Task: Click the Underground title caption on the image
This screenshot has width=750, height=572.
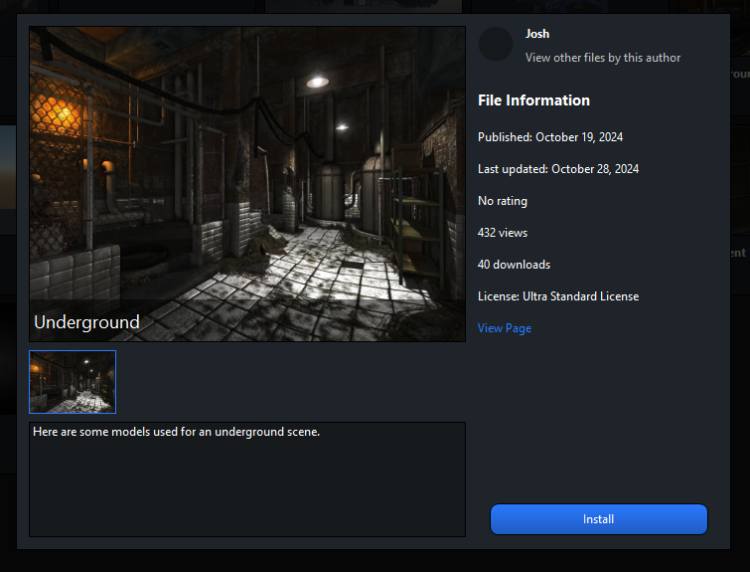Action: click(87, 322)
